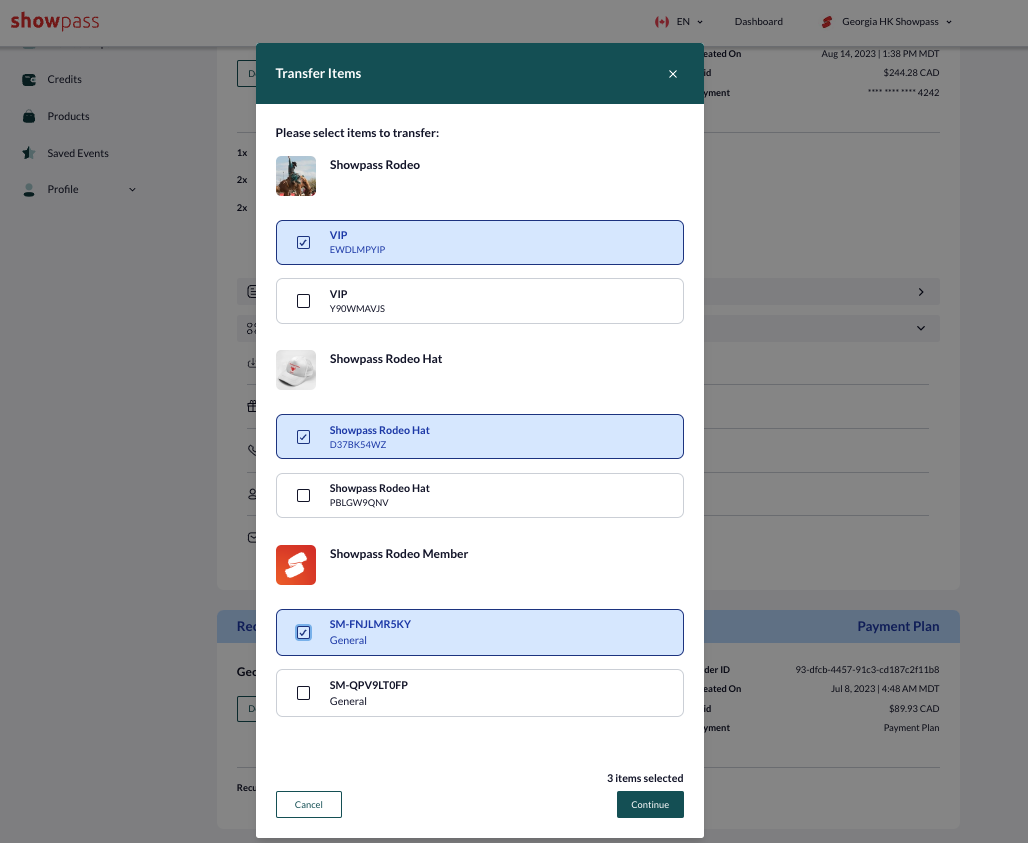
Task: Click the Canadian flag icon
Action: coord(662,22)
